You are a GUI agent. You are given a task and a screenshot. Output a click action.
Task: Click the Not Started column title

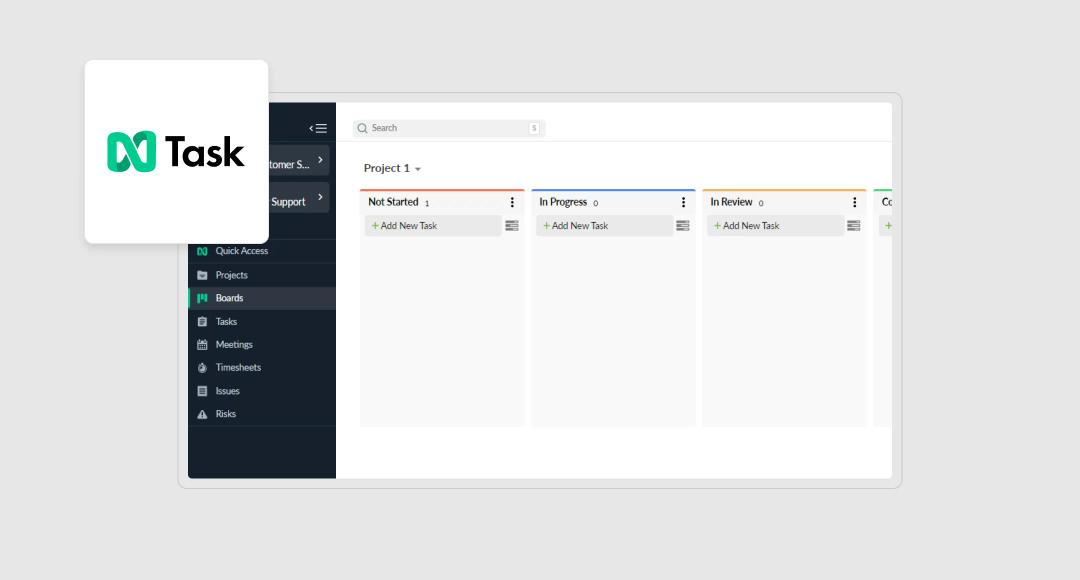point(393,202)
